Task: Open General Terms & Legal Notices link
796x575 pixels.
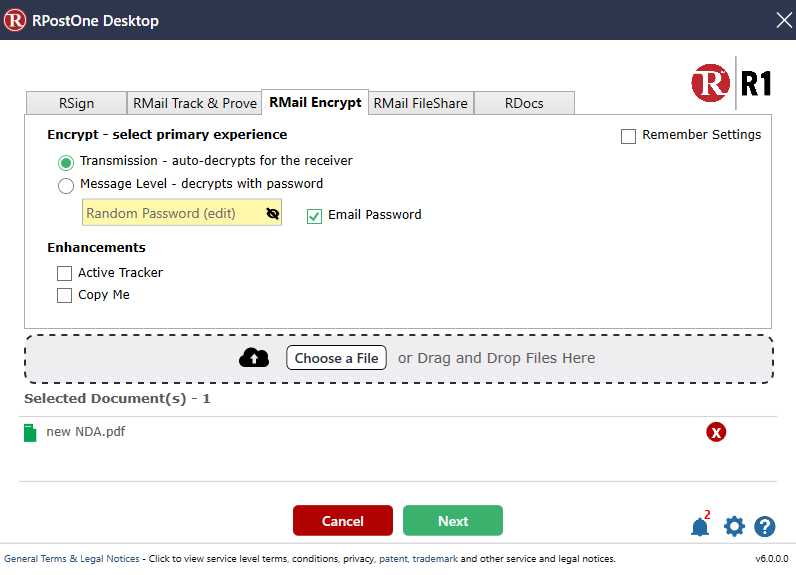Action: coord(72,559)
